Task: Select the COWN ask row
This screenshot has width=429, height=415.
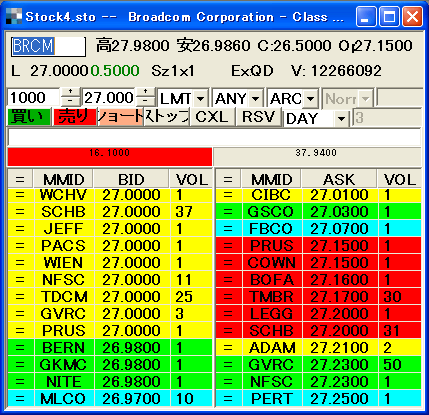Action: 318,262
